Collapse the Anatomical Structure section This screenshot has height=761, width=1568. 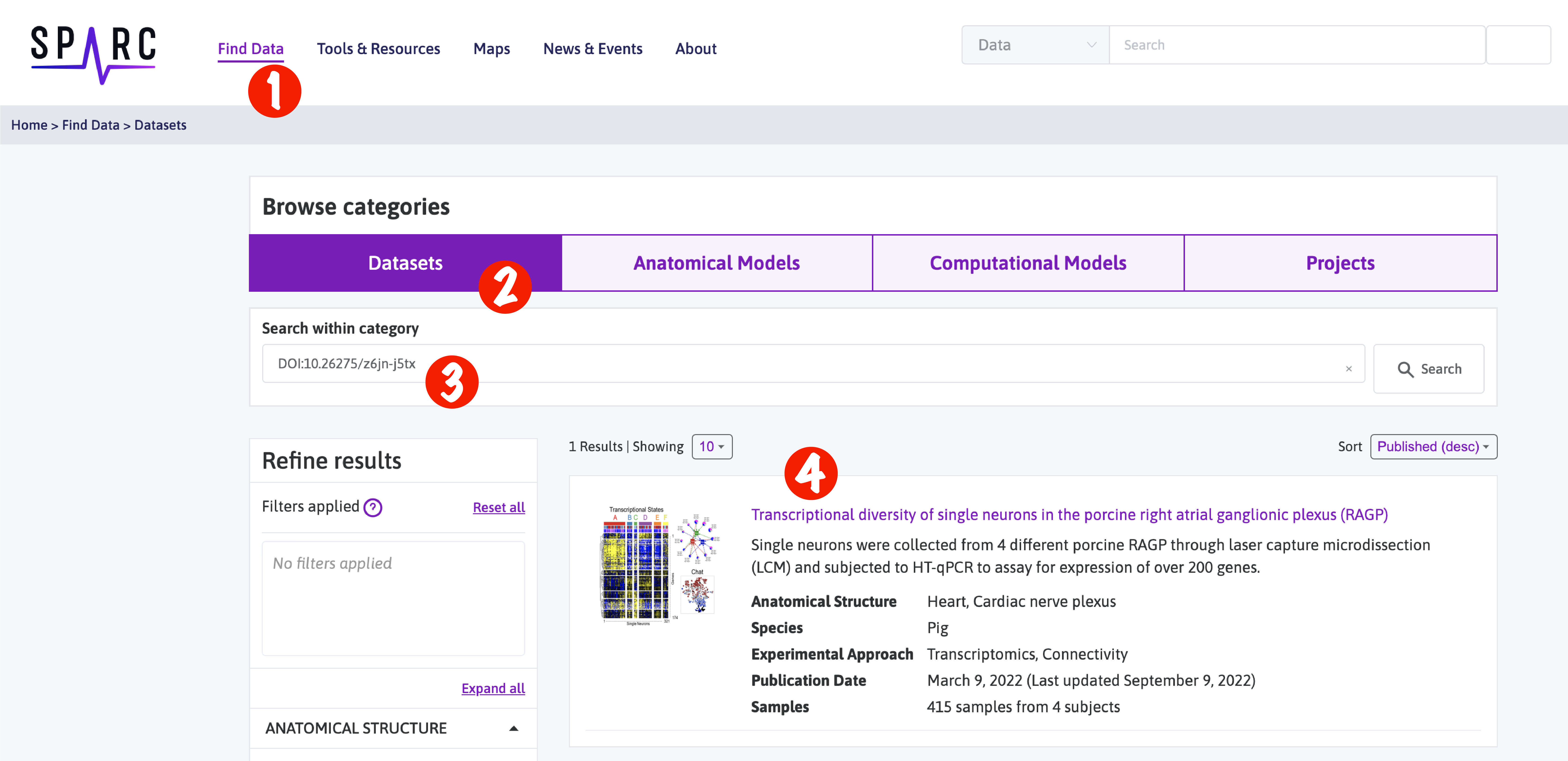click(513, 728)
